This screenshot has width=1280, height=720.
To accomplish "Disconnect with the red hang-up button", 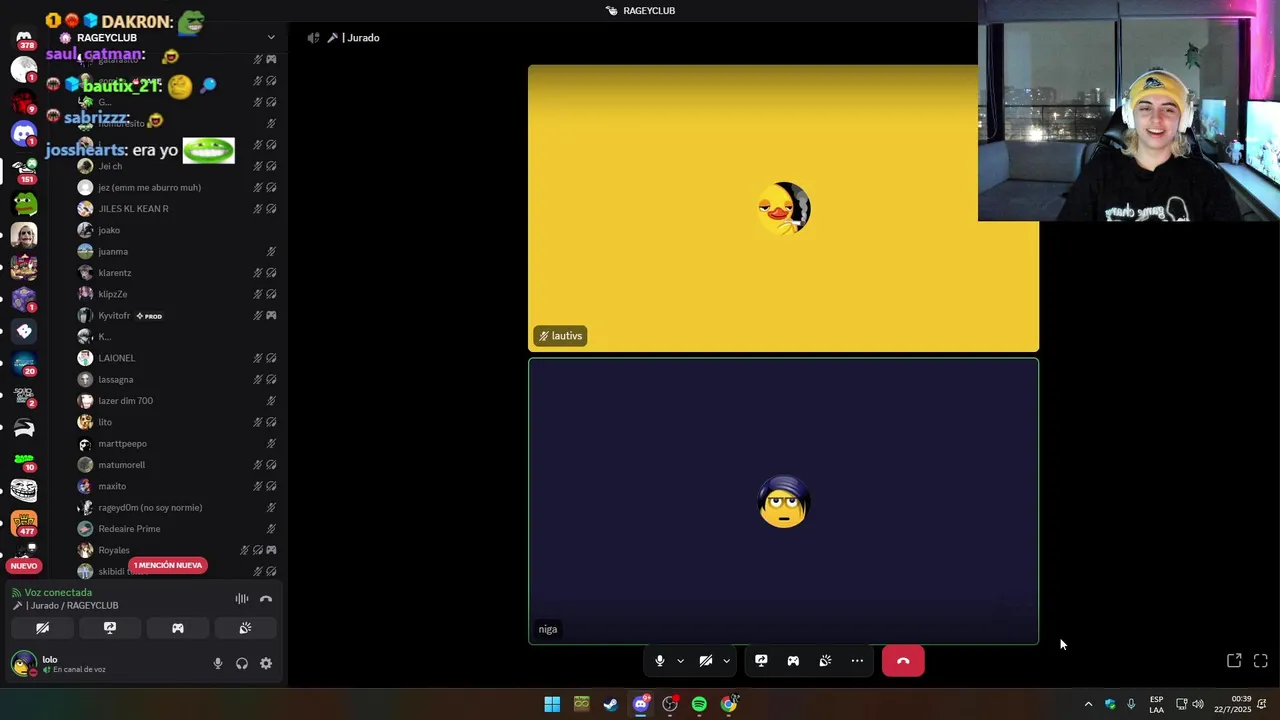I will coord(903,661).
